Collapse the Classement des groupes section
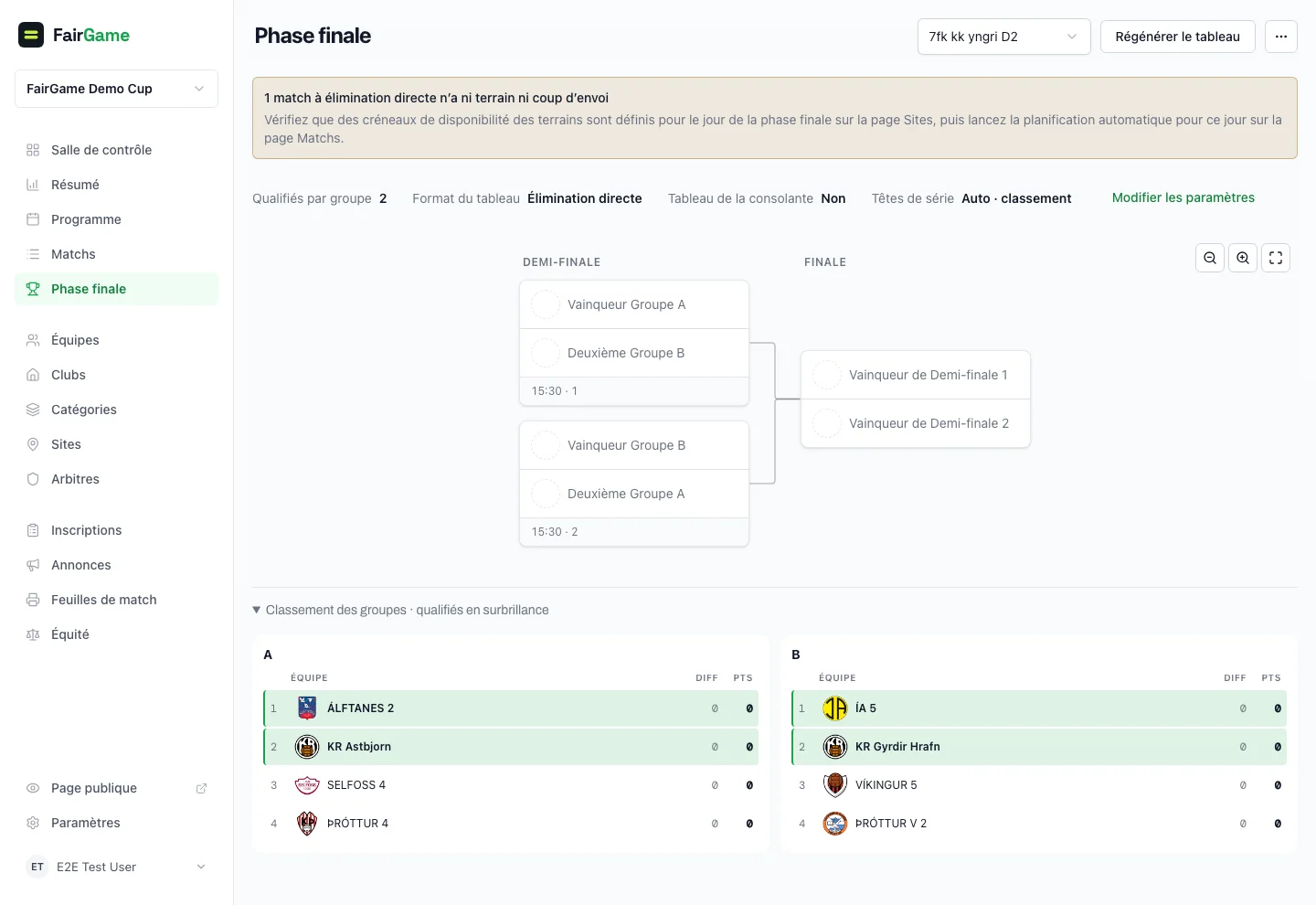 (x=400, y=610)
